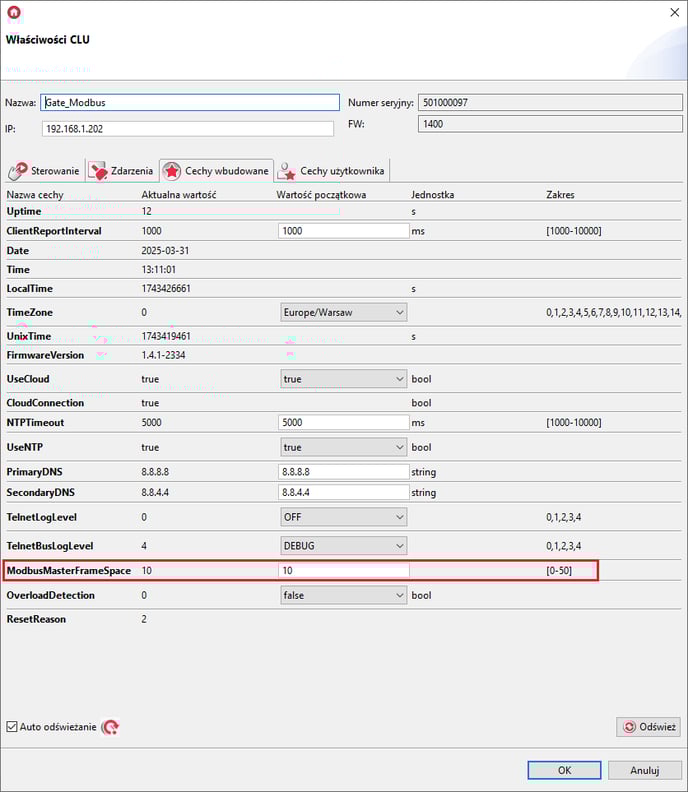Image resolution: width=688 pixels, height=792 pixels.
Task: Open the TimeZone Europe/Warsaw dropdown
Action: tap(343, 312)
